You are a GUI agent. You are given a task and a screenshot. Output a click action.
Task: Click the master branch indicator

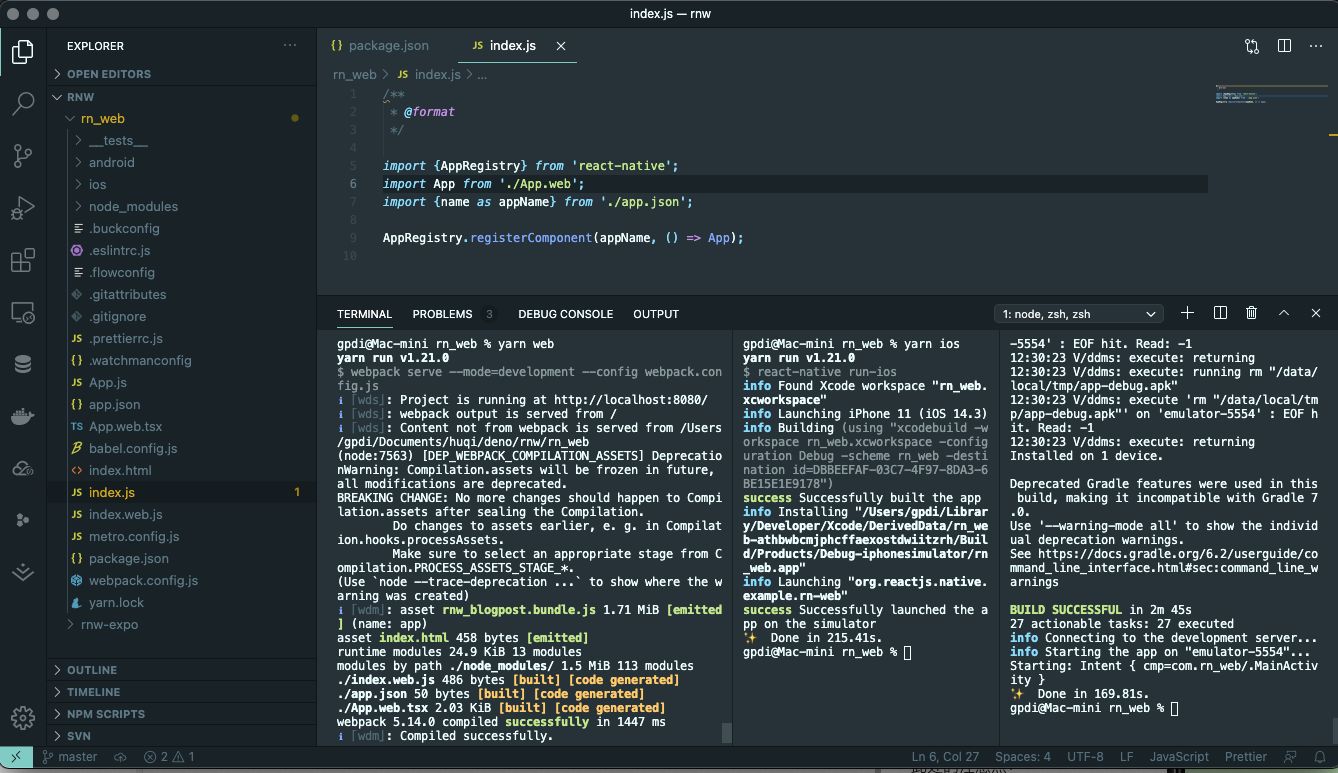[x=69, y=757]
